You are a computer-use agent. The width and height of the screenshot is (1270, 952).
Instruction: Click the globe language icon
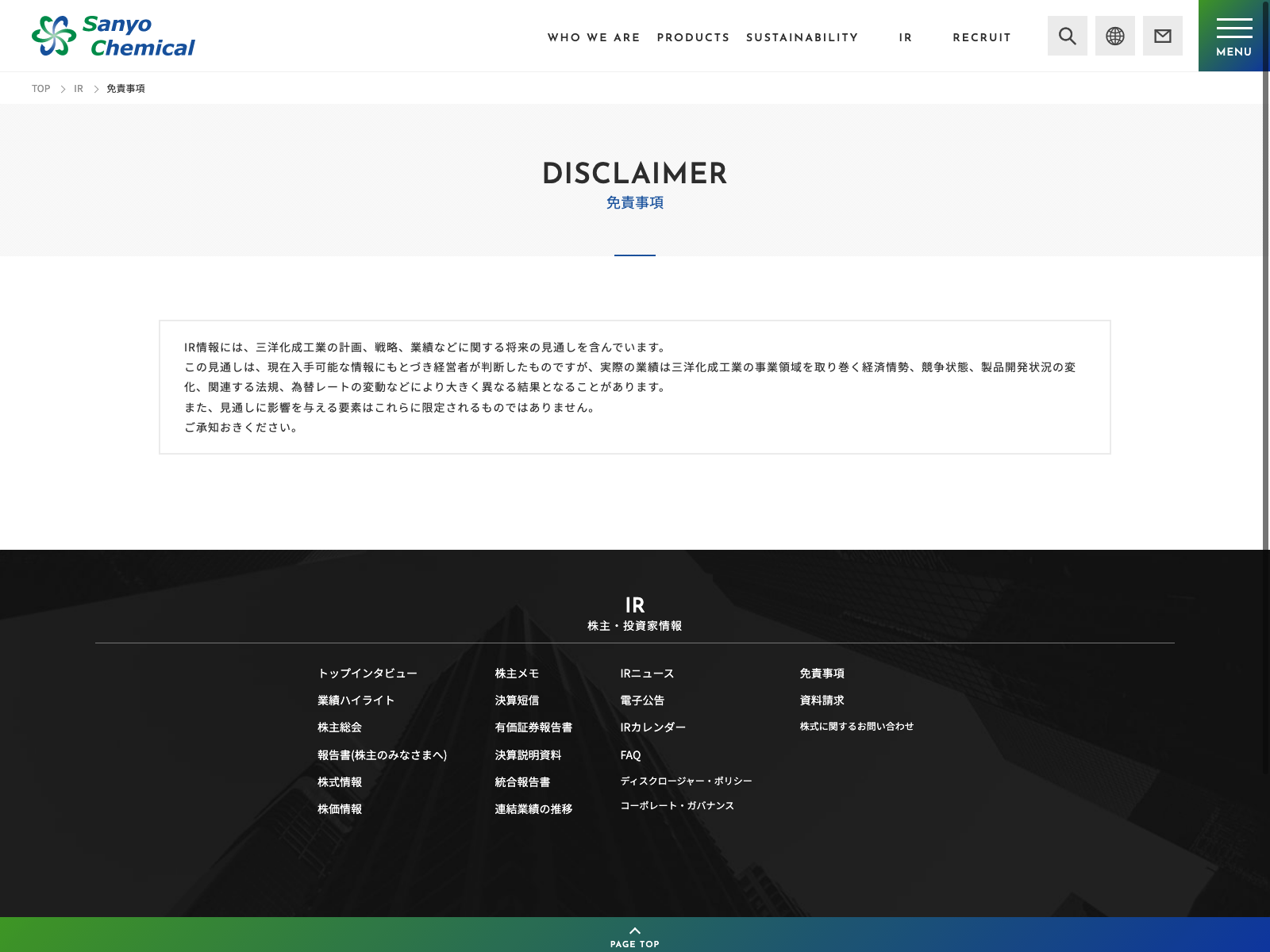1114,36
